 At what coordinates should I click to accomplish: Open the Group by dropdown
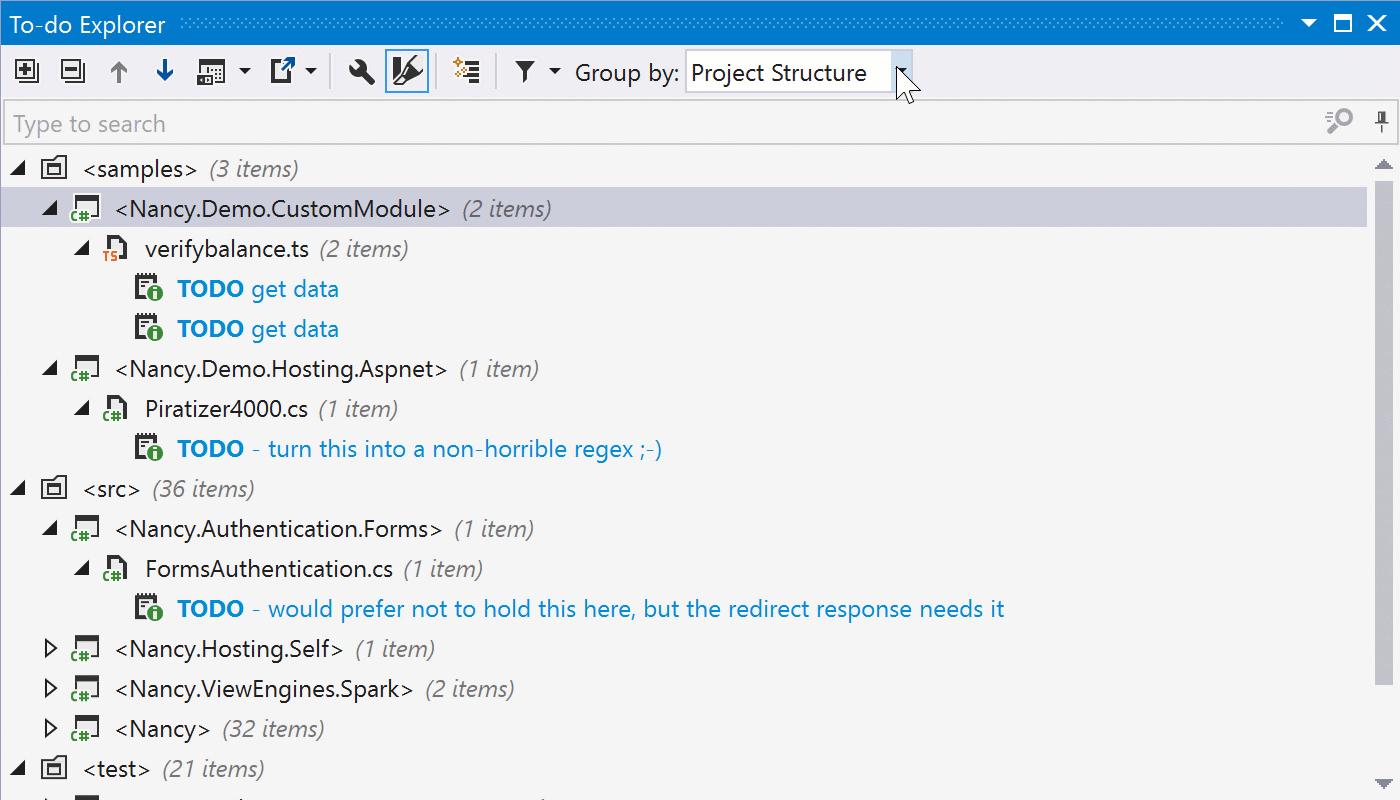pos(897,72)
